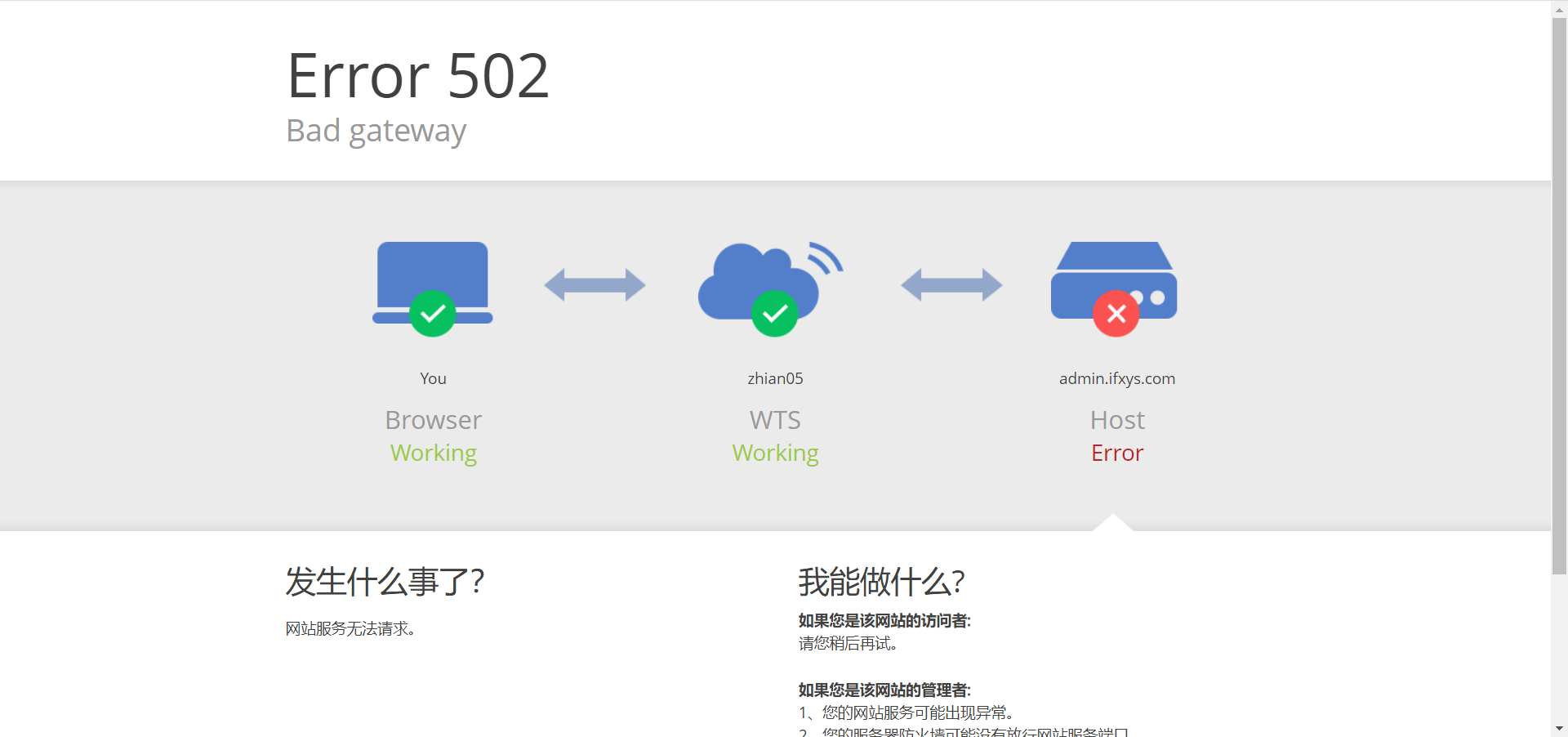Viewport: 1568px width, 737px height.
Task: Click the red Error status text
Action: [x=1117, y=453]
